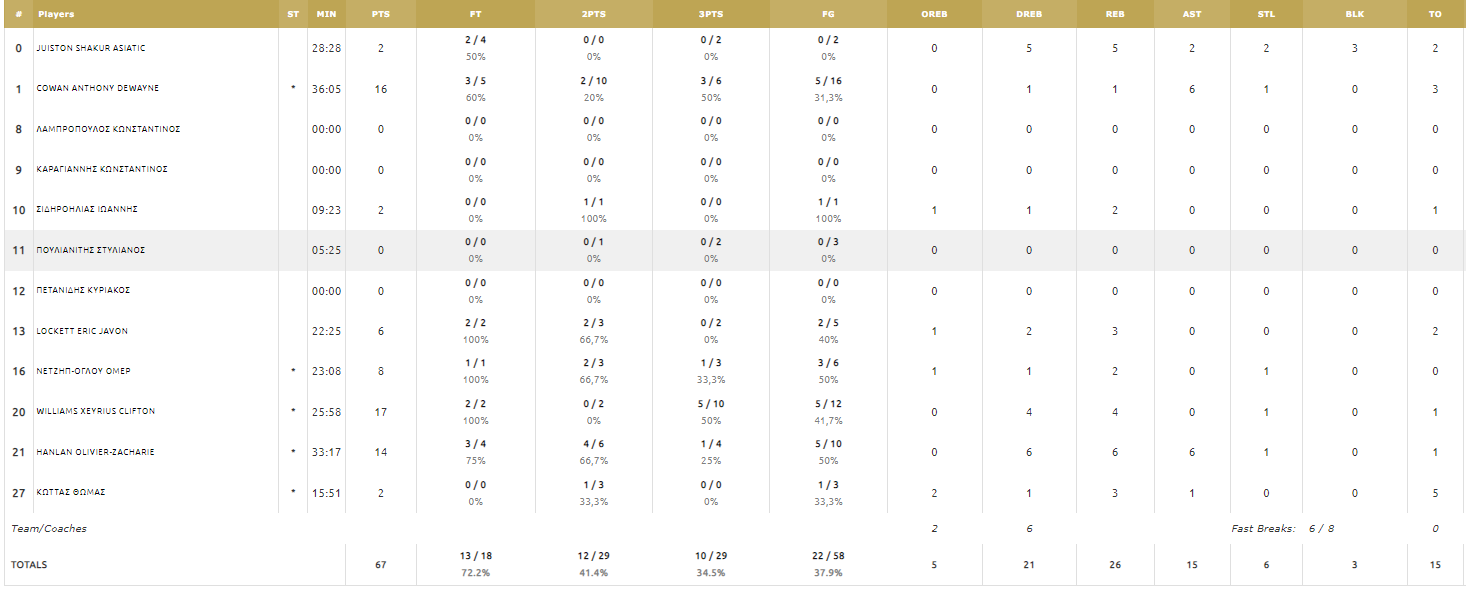1466x589 pixels.
Task: Sort by the TO column header
Action: [x=1435, y=14]
